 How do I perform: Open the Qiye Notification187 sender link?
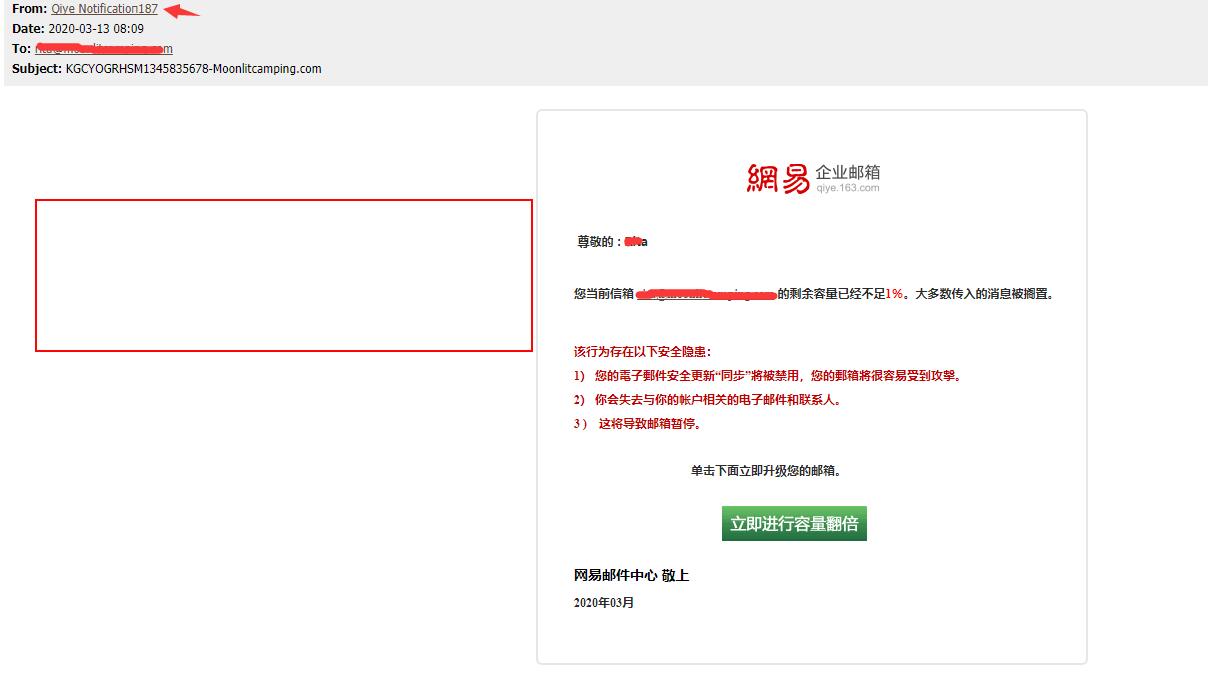(105, 9)
